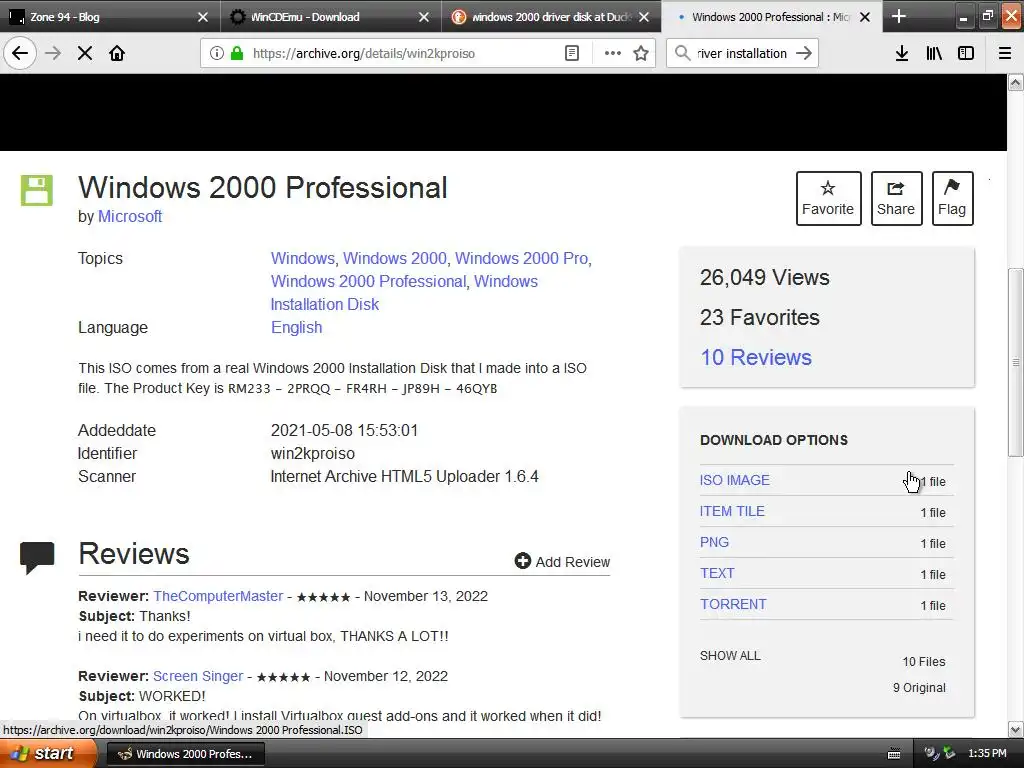Image resolution: width=1024 pixels, height=768 pixels.
Task: Bookmark this page with the star
Action: coord(641,53)
